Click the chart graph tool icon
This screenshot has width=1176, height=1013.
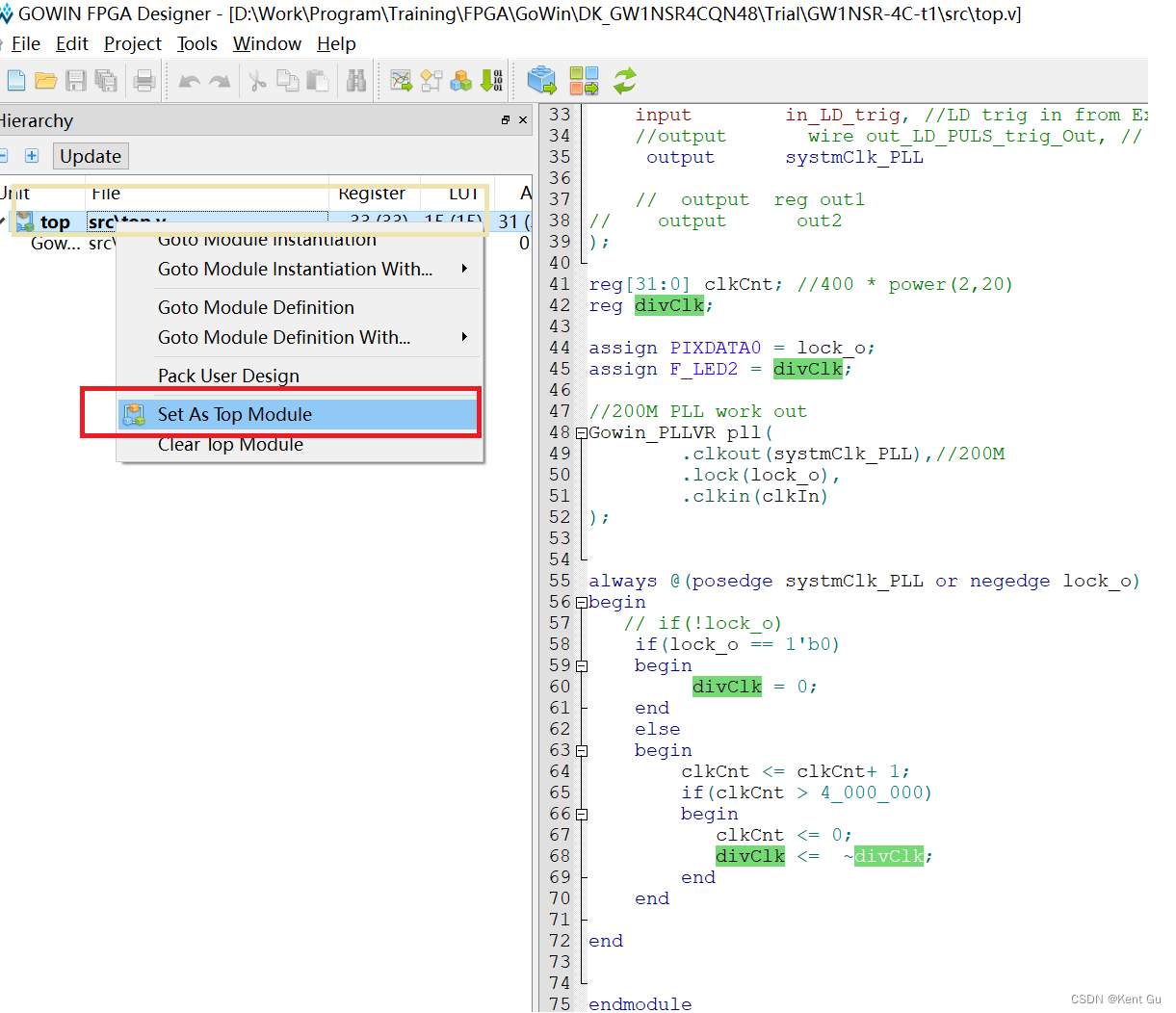pos(401,81)
